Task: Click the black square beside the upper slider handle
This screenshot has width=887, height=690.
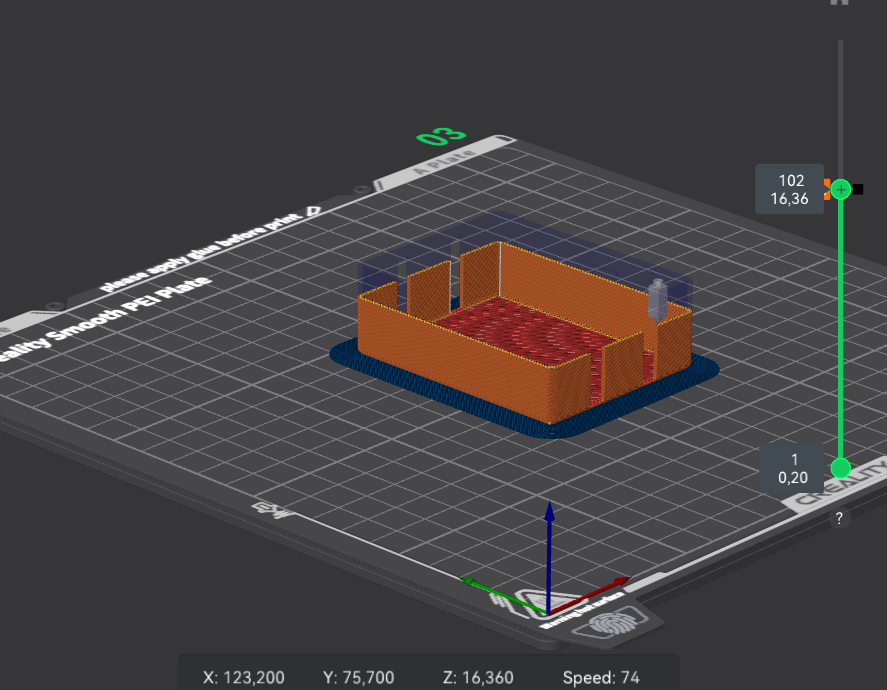Action: click(x=858, y=189)
